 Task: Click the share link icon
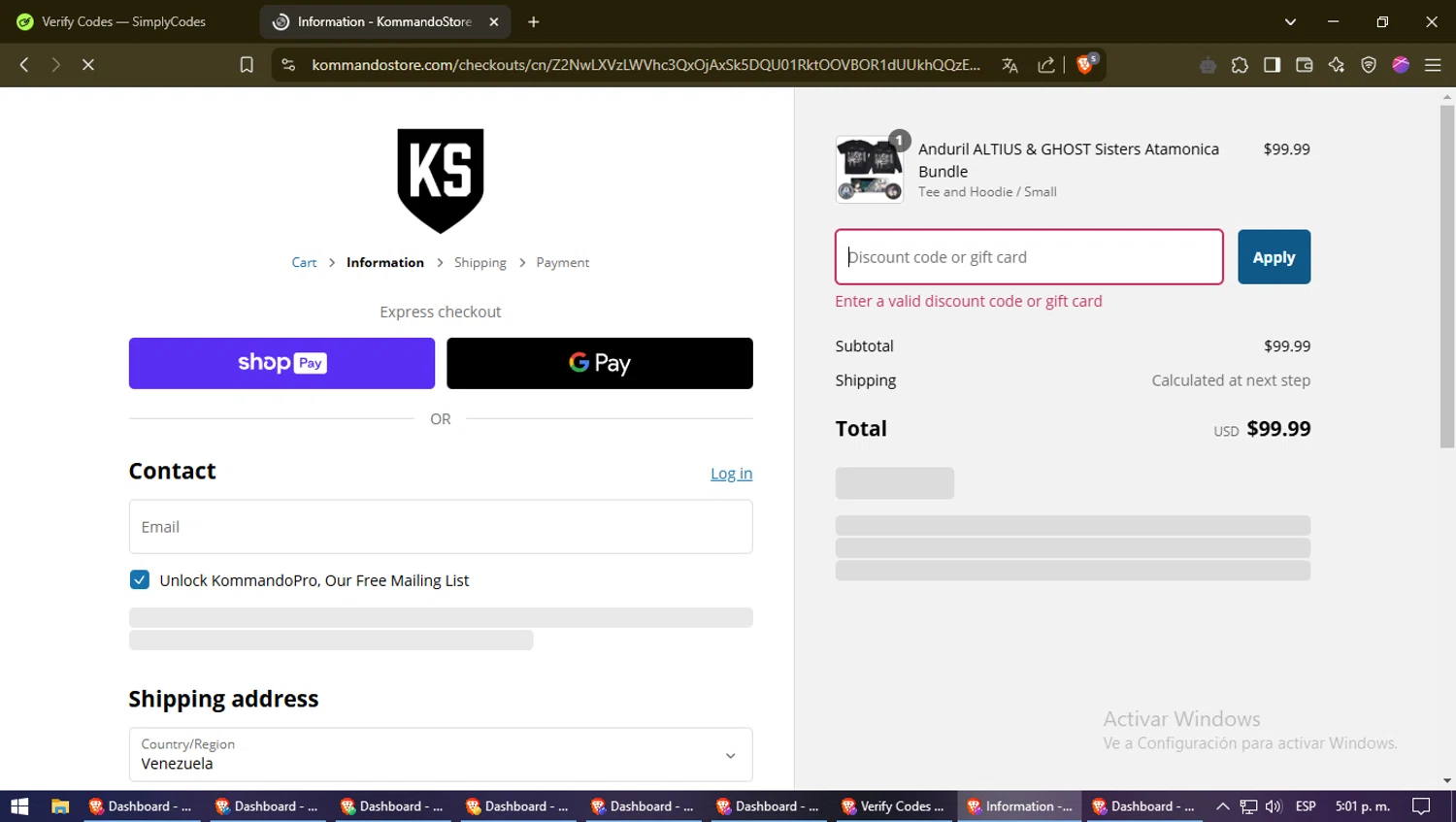pyautogui.click(x=1045, y=65)
